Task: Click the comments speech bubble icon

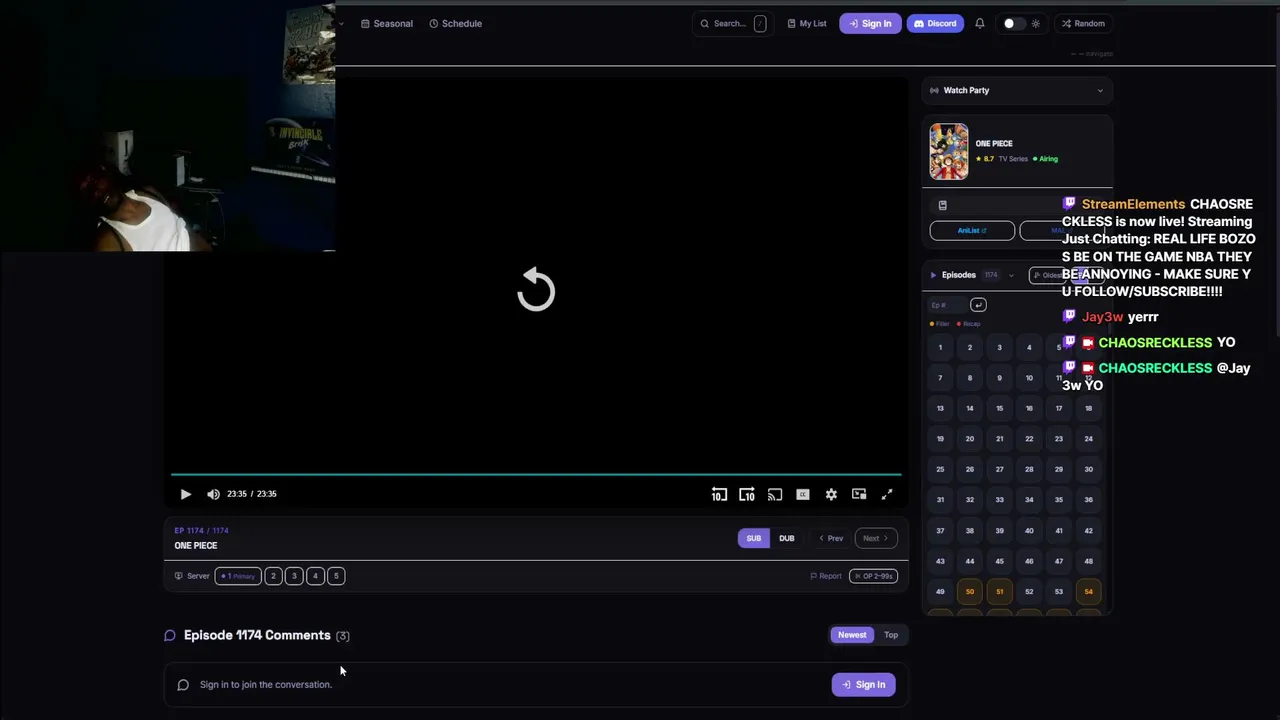Action: (x=170, y=635)
